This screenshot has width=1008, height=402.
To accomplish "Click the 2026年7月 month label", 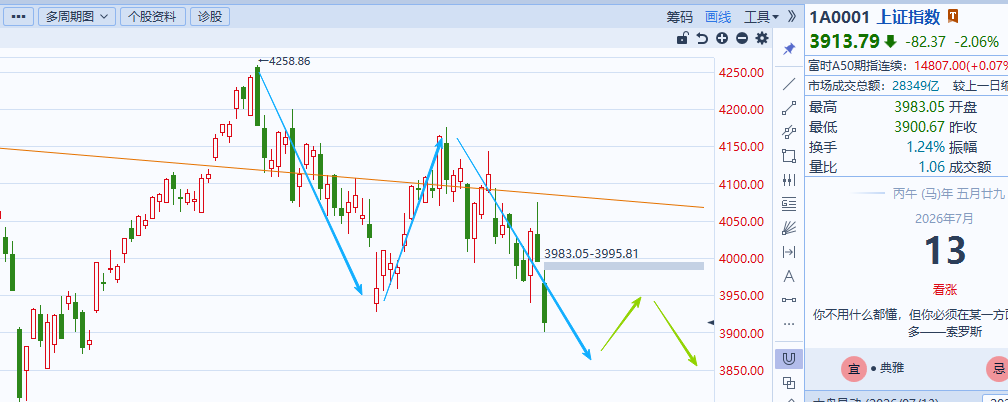I will point(944,219).
